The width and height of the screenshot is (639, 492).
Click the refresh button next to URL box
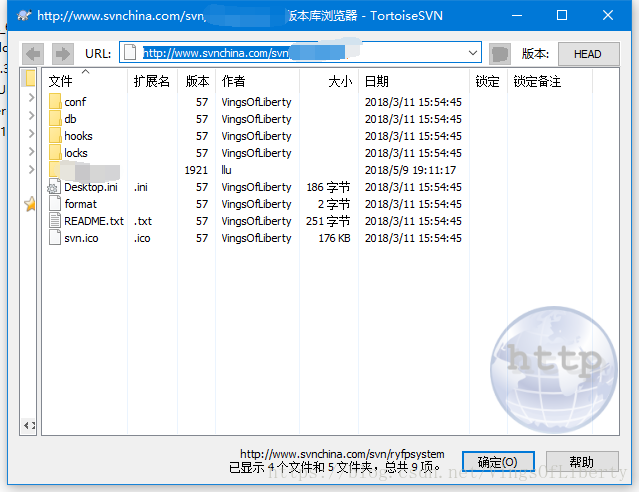tap(500, 54)
